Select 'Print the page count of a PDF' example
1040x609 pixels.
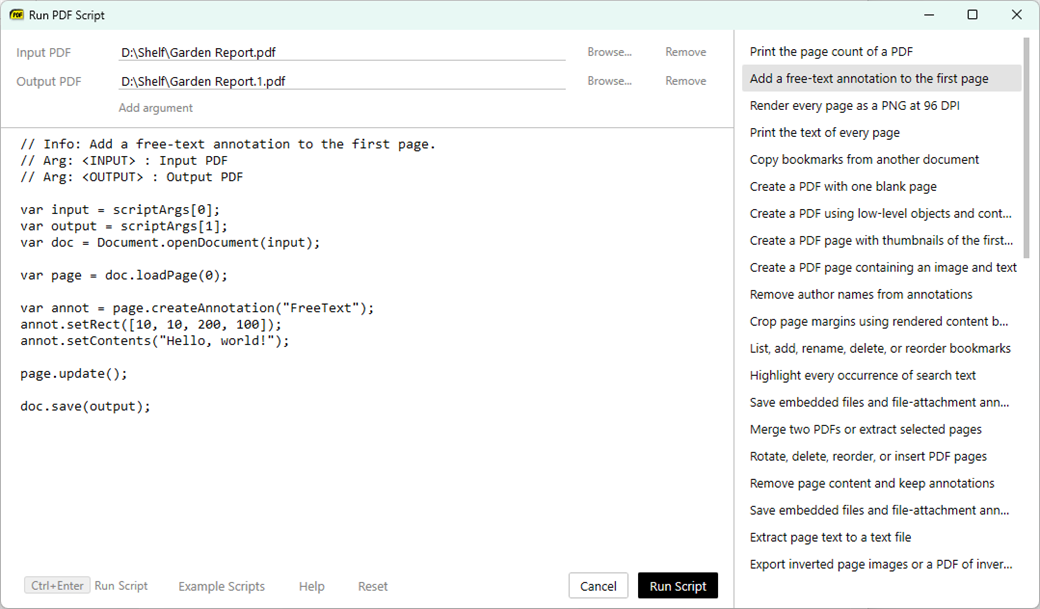pyautogui.click(x=881, y=52)
